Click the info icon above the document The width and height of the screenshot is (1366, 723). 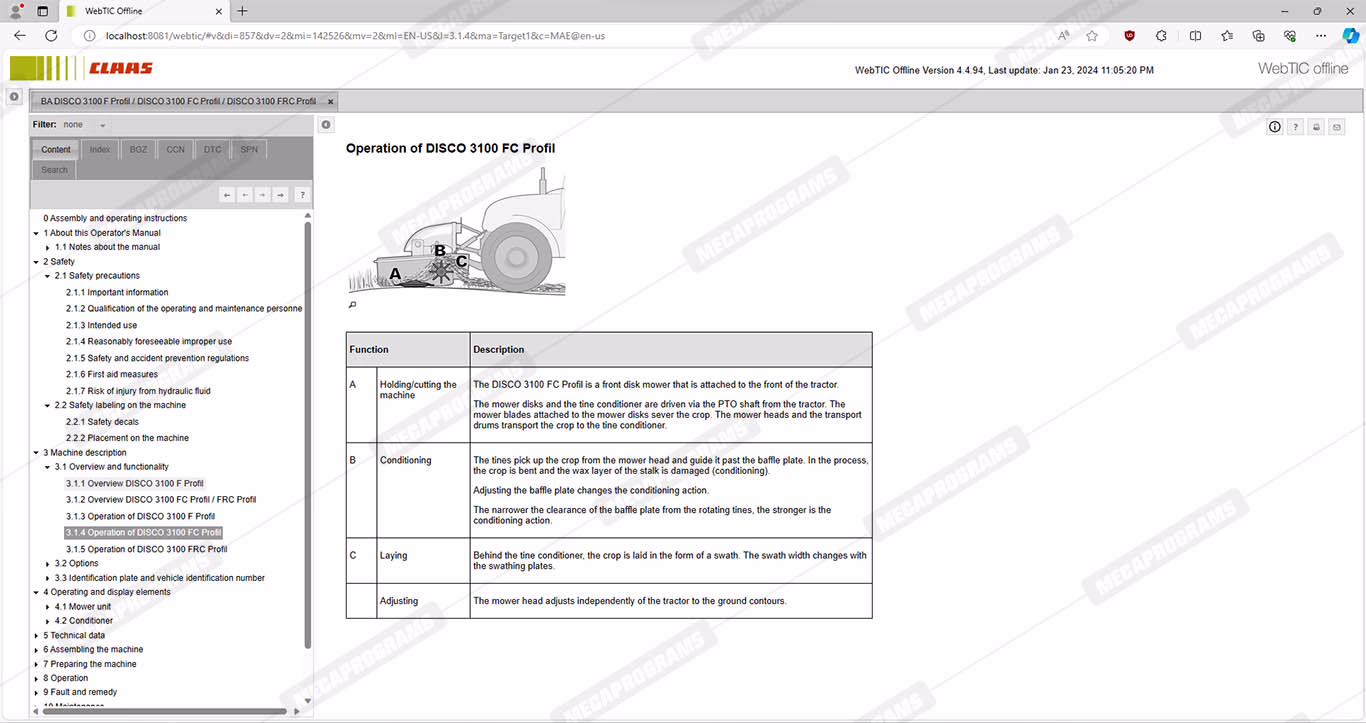point(1274,127)
